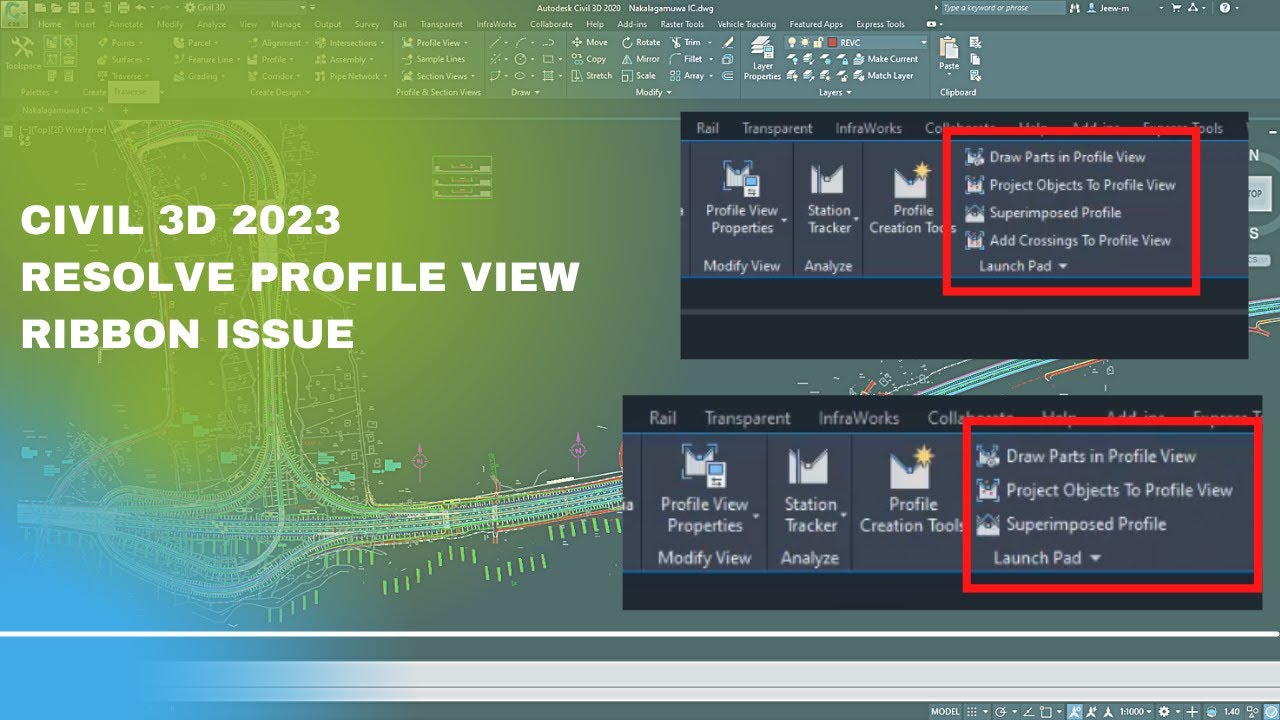
Task: Click Add Crossings To Profile View
Action: point(1067,240)
